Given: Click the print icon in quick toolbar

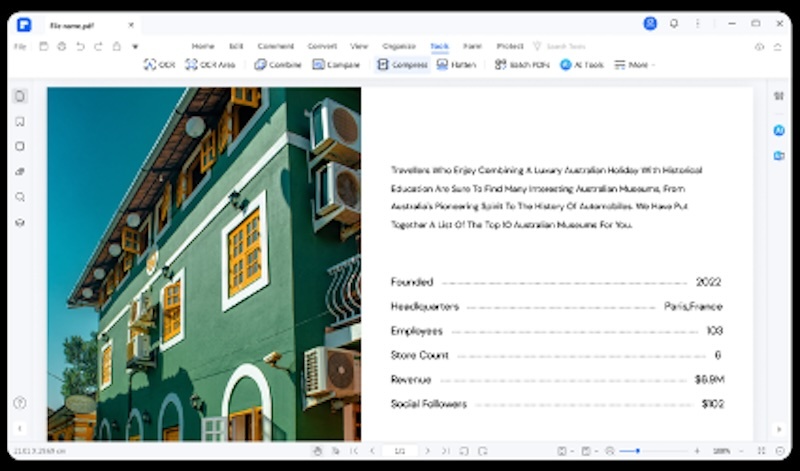Looking at the screenshot, I should coord(62,46).
